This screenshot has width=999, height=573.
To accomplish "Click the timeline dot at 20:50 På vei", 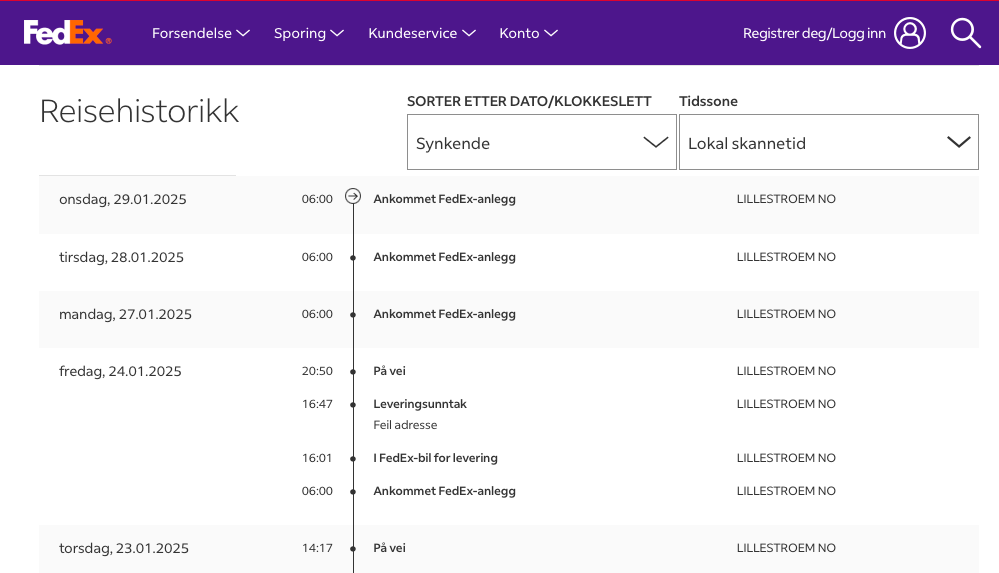I will [x=353, y=372].
